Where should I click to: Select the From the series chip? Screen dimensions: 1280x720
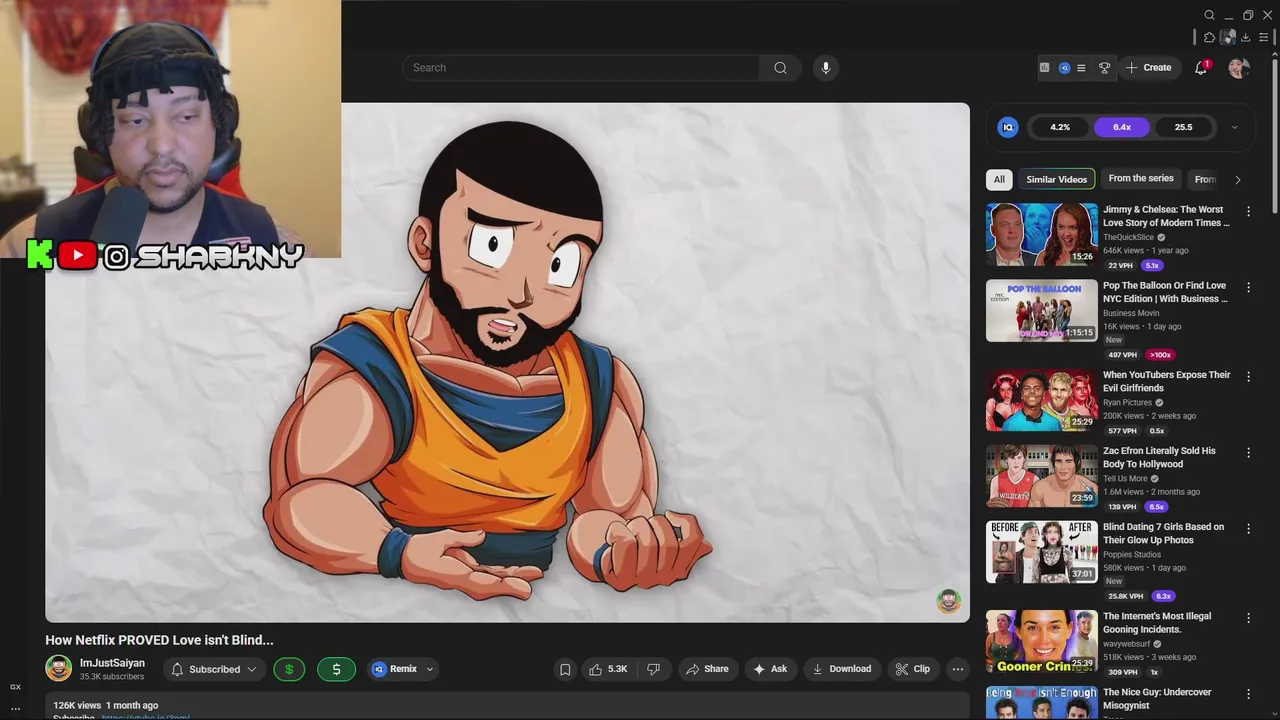pos(1141,179)
